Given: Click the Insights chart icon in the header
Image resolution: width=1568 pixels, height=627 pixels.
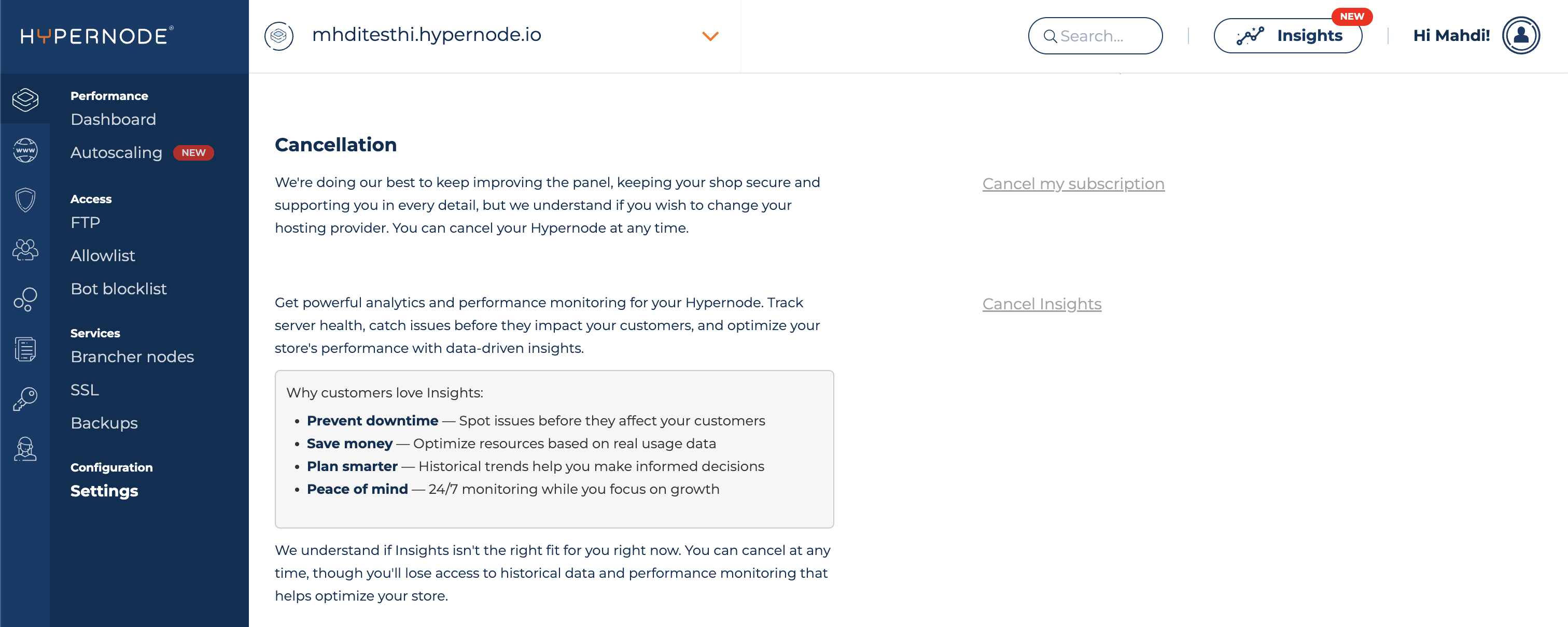Looking at the screenshot, I should 1248,35.
